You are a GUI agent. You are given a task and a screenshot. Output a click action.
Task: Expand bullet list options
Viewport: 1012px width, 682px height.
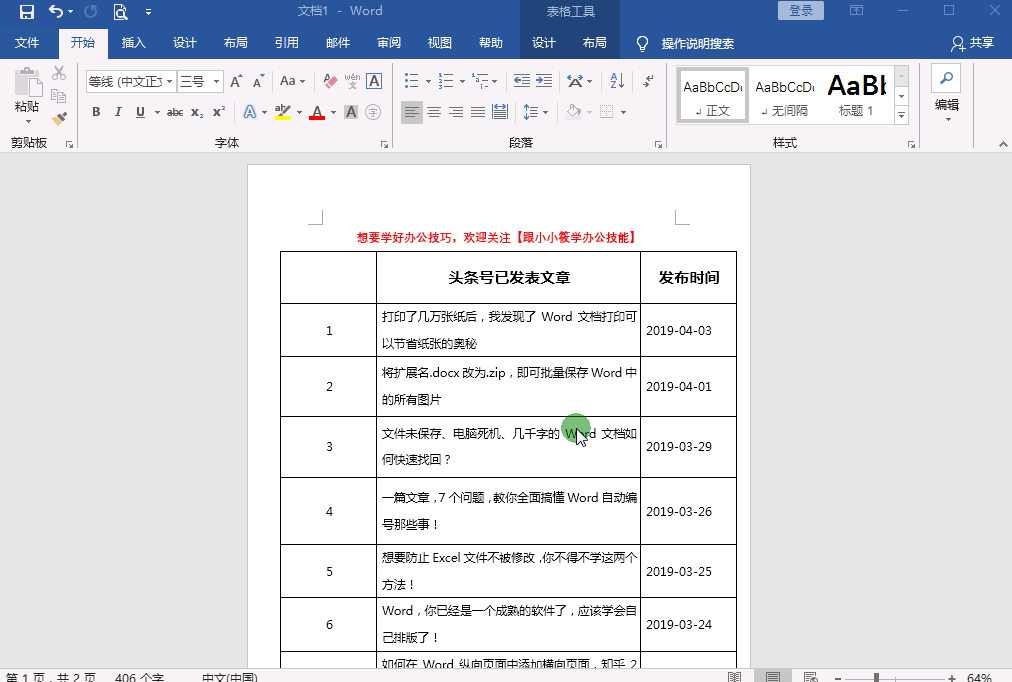429,81
